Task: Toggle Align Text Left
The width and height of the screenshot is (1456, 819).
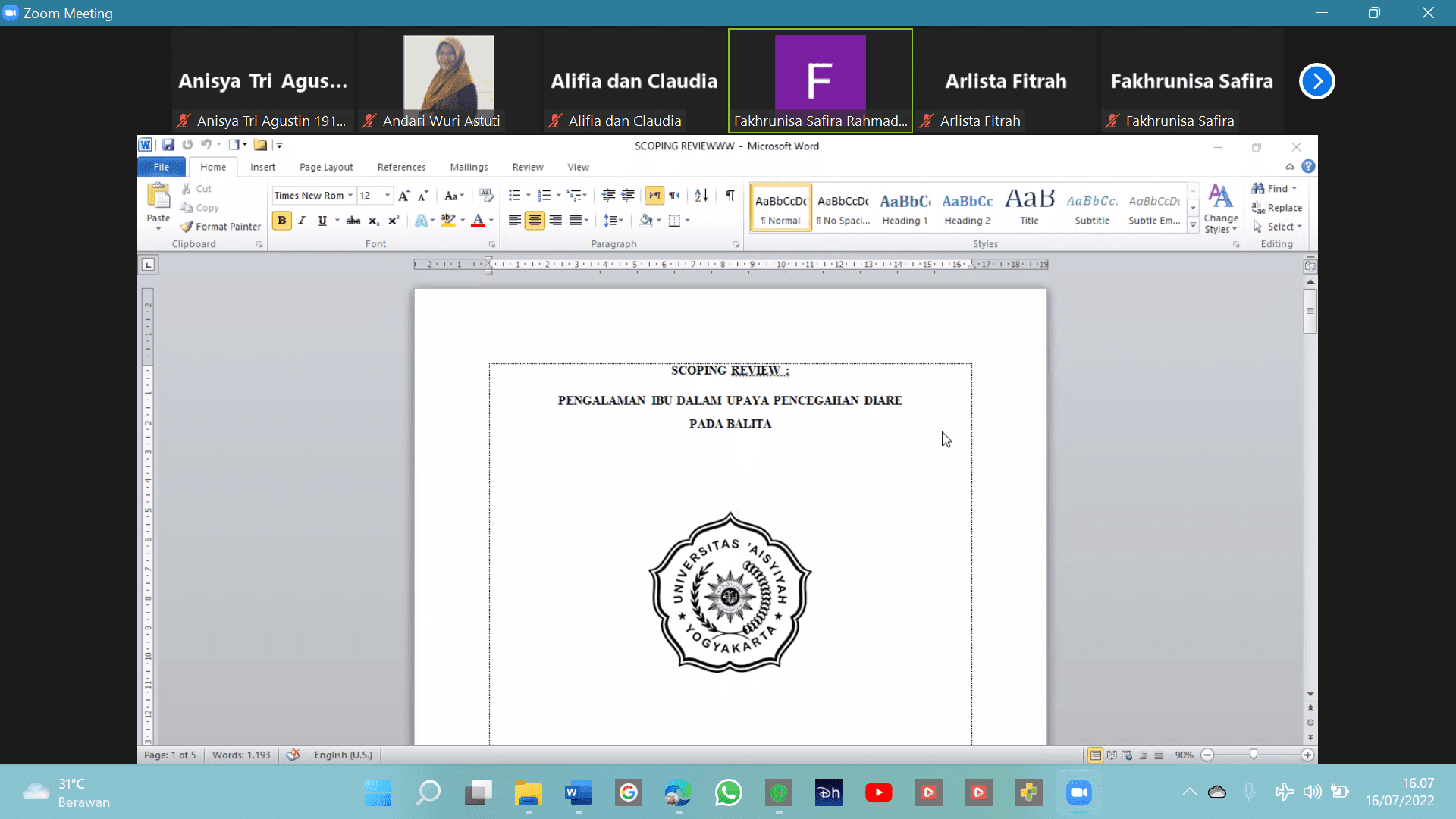Action: [514, 221]
